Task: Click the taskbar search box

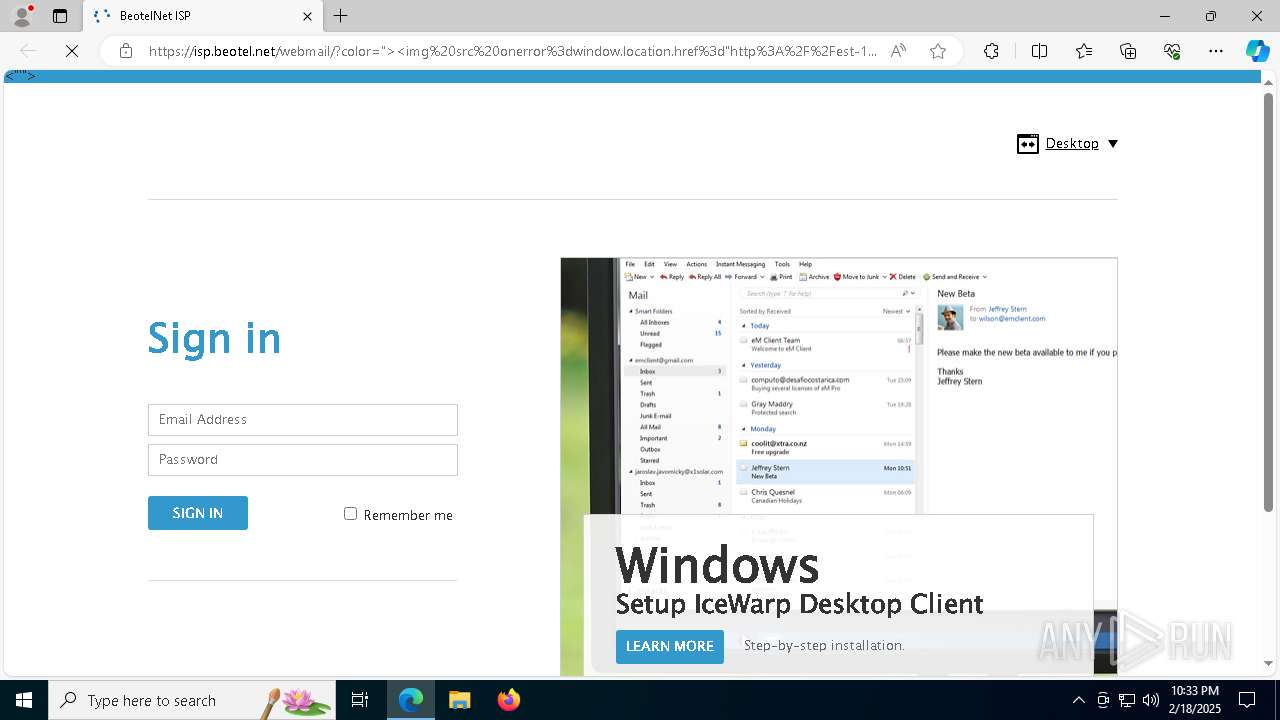Action: pyautogui.click(x=192, y=700)
